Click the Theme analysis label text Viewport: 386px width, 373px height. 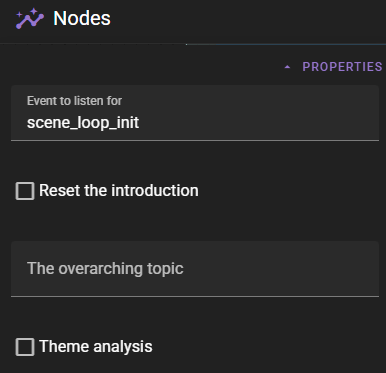tap(96, 346)
